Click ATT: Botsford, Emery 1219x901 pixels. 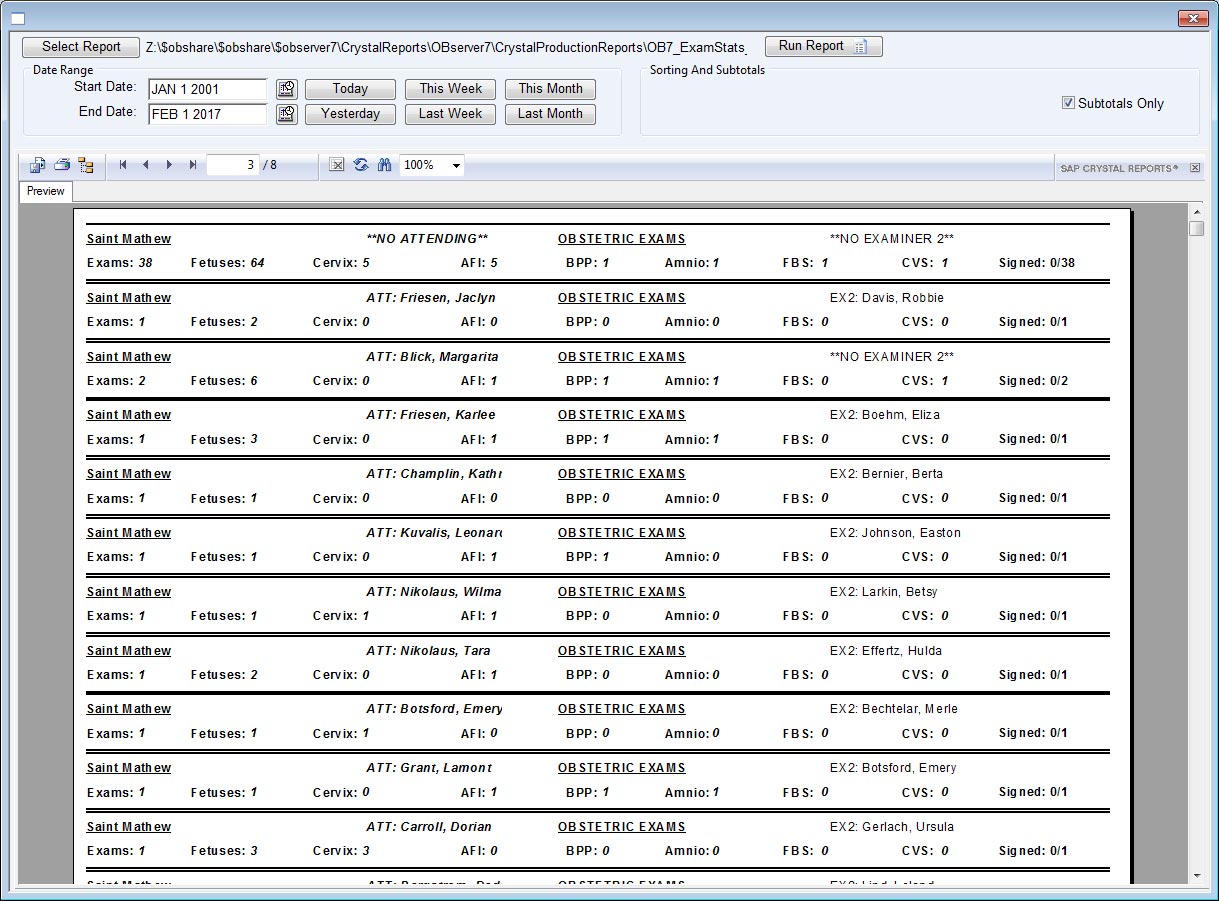click(434, 709)
